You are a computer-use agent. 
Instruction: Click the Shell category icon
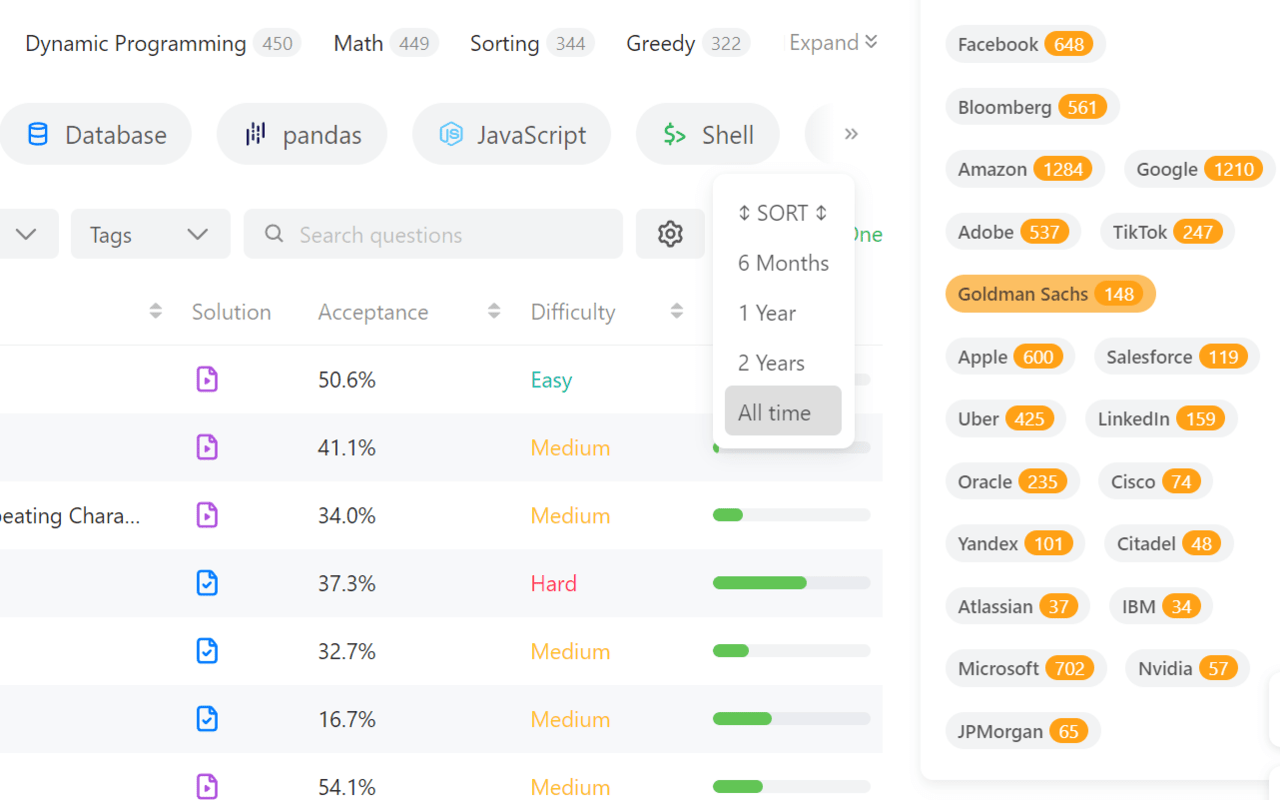[x=675, y=135]
